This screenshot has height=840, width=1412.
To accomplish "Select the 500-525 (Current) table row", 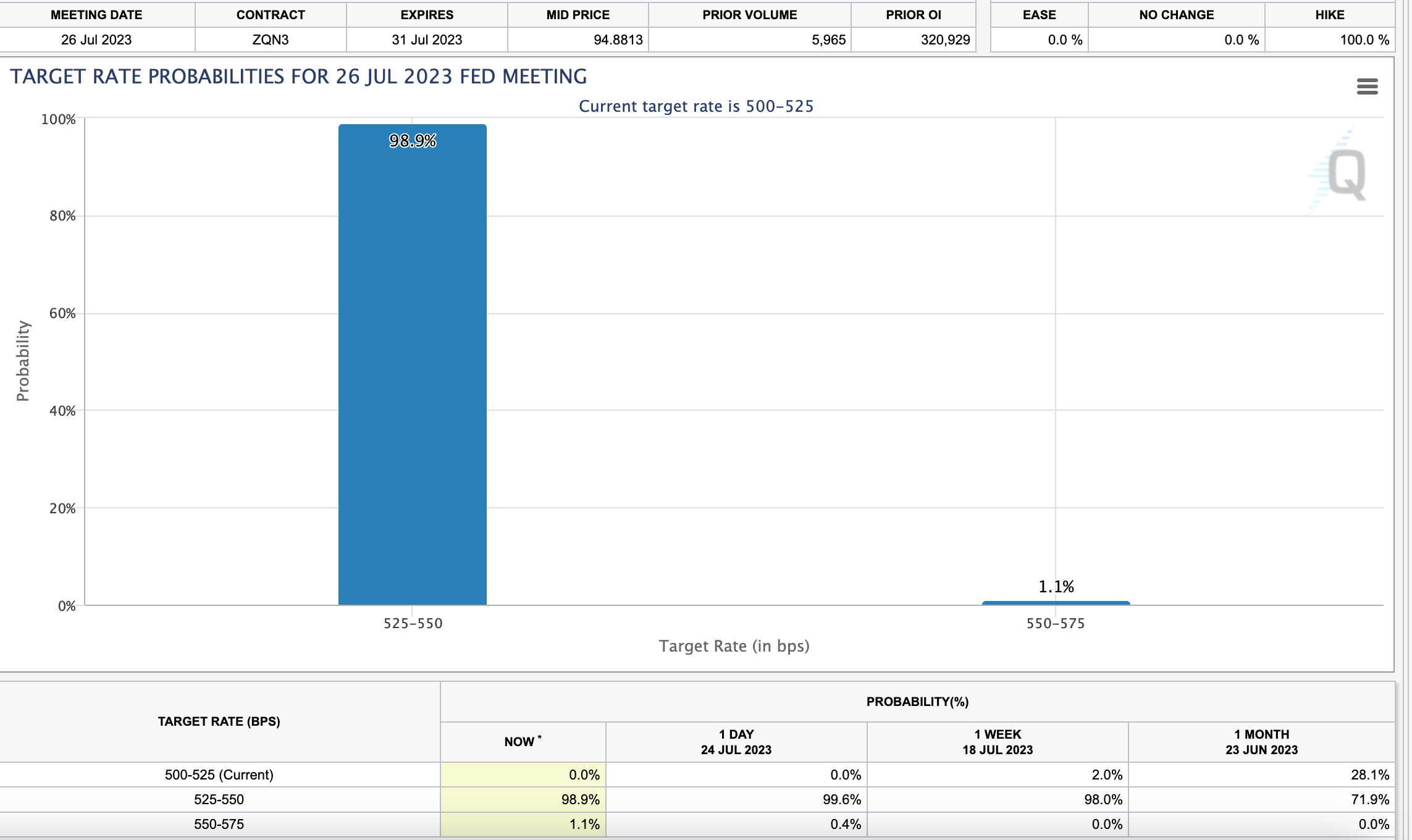I will tap(220, 774).
